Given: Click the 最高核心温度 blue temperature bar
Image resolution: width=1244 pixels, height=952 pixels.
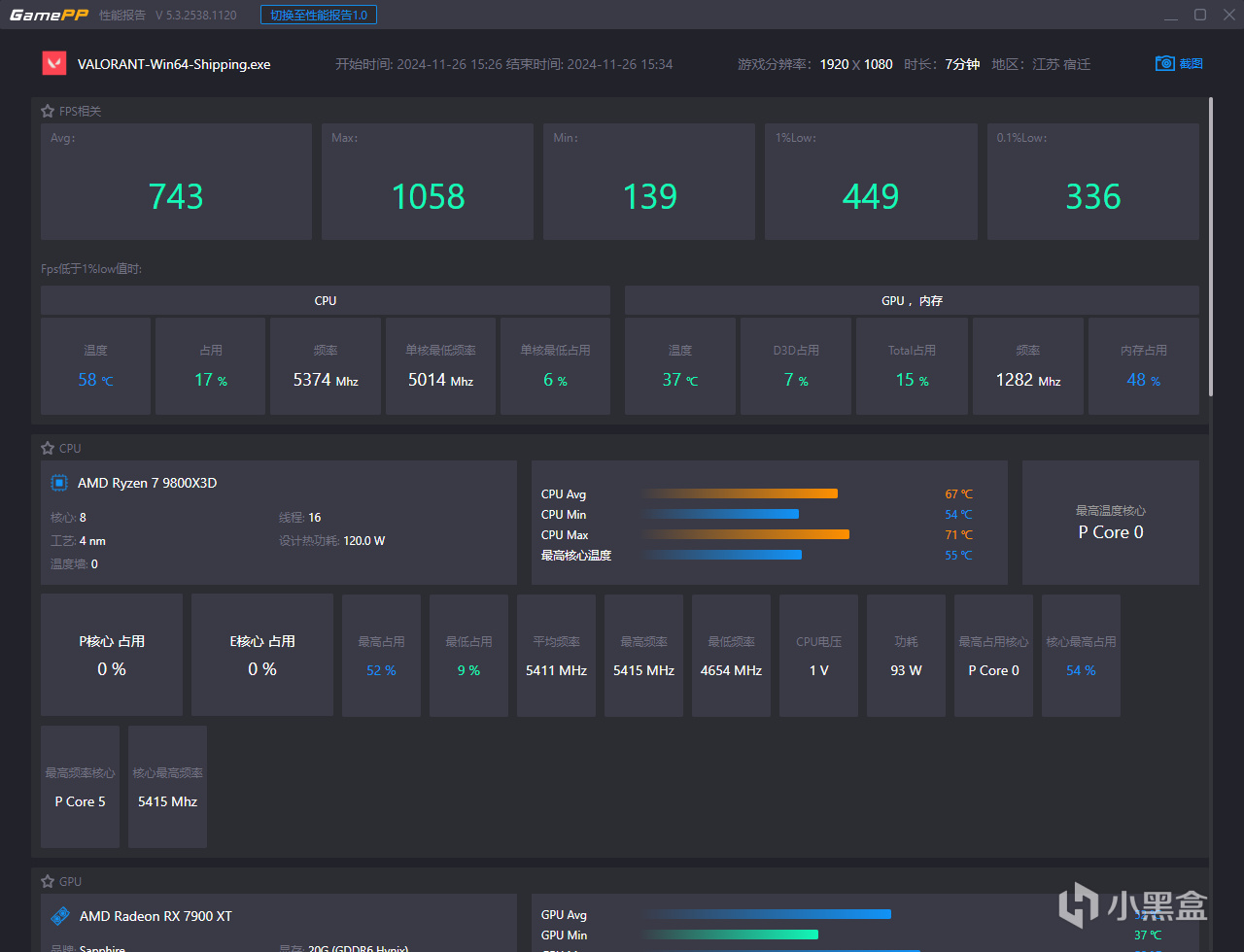Looking at the screenshot, I should pyautogui.click(x=721, y=555).
